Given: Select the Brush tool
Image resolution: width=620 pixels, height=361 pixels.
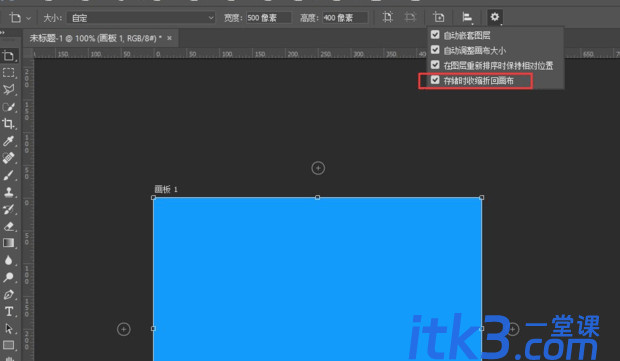Looking at the screenshot, I should pos(8,175).
